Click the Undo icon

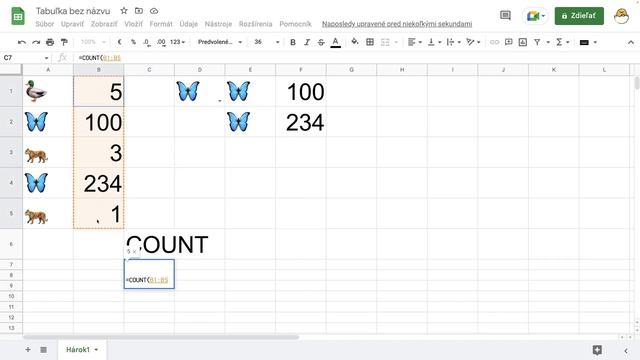point(22,42)
